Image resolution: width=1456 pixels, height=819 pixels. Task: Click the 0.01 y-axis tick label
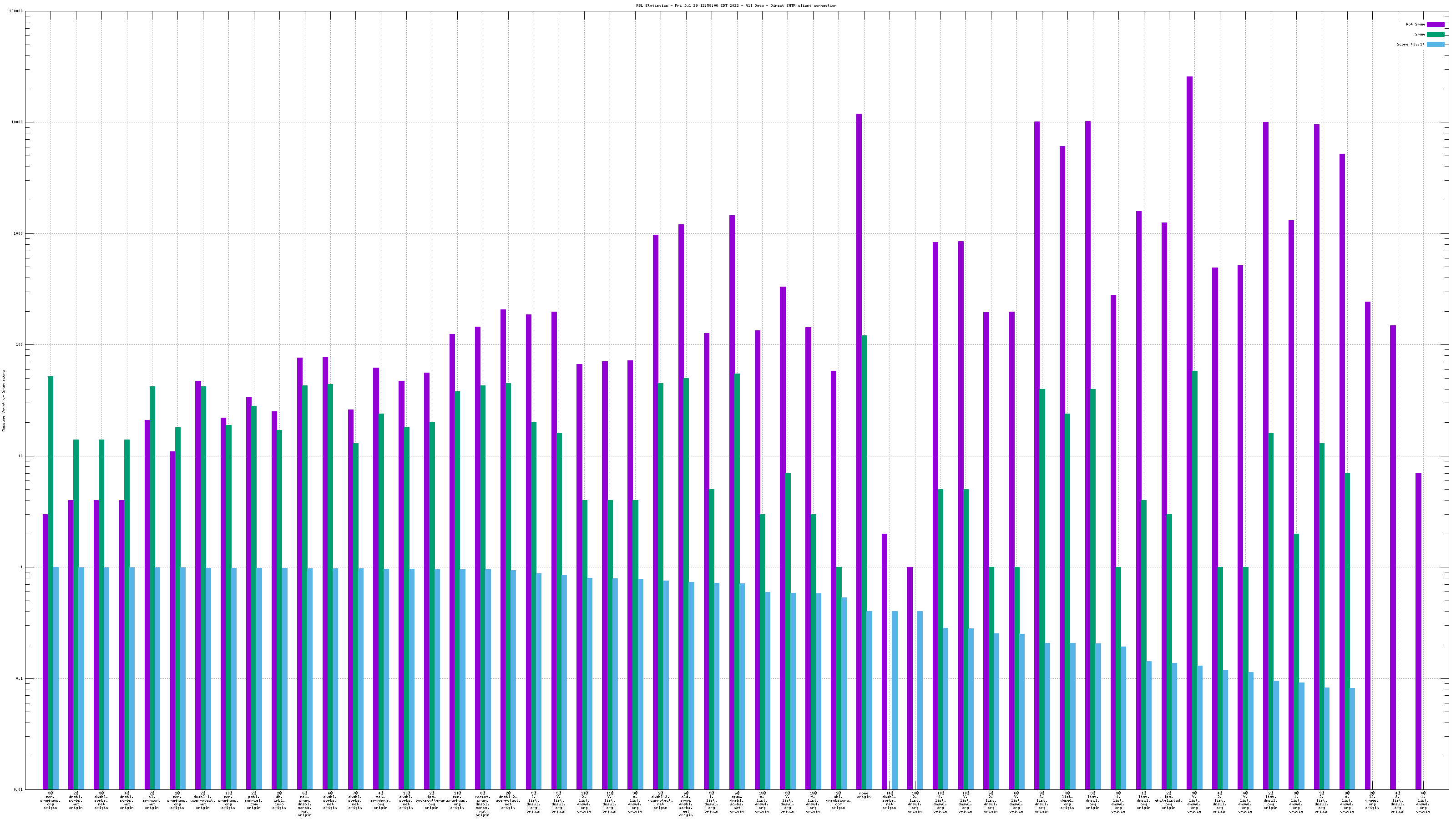18,789
